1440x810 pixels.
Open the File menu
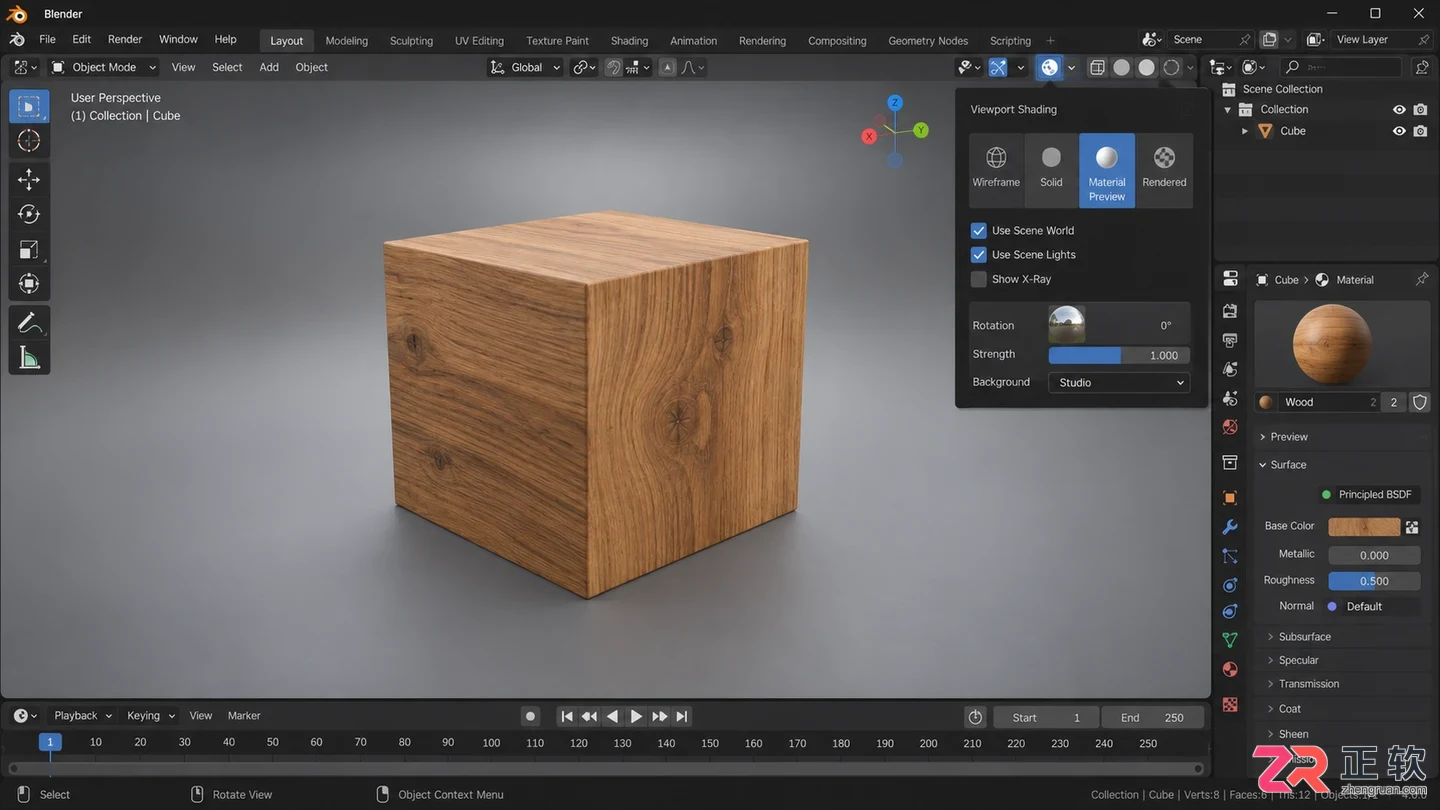click(47, 39)
